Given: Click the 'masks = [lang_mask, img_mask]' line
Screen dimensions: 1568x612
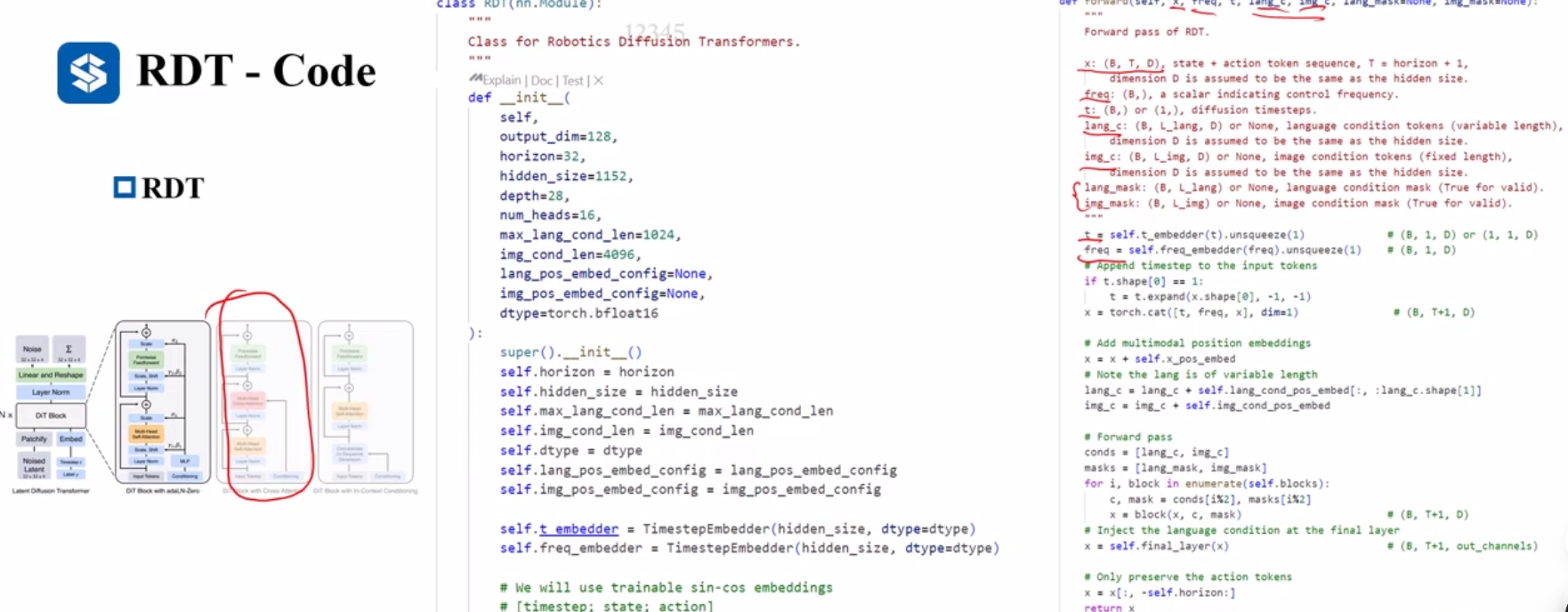Looking at the screenshot, I should (x=1175, y=468).
